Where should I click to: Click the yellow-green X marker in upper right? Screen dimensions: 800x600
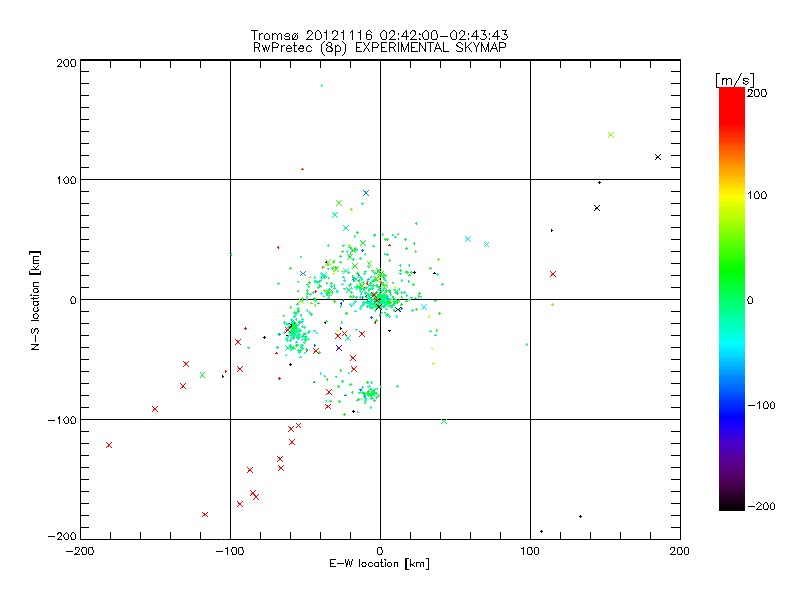[611, 135]
